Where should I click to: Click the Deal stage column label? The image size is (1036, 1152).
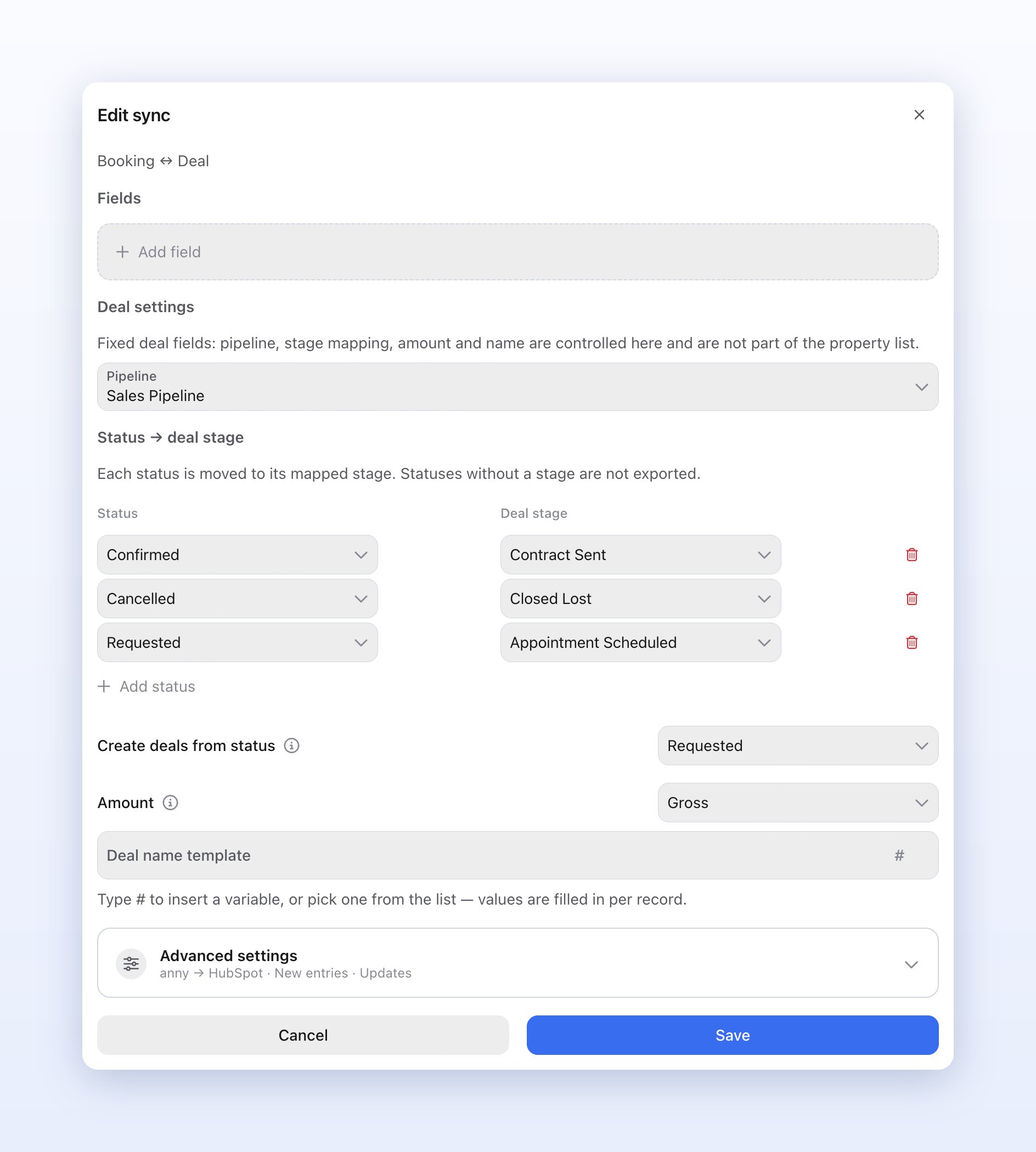(533, 513)
